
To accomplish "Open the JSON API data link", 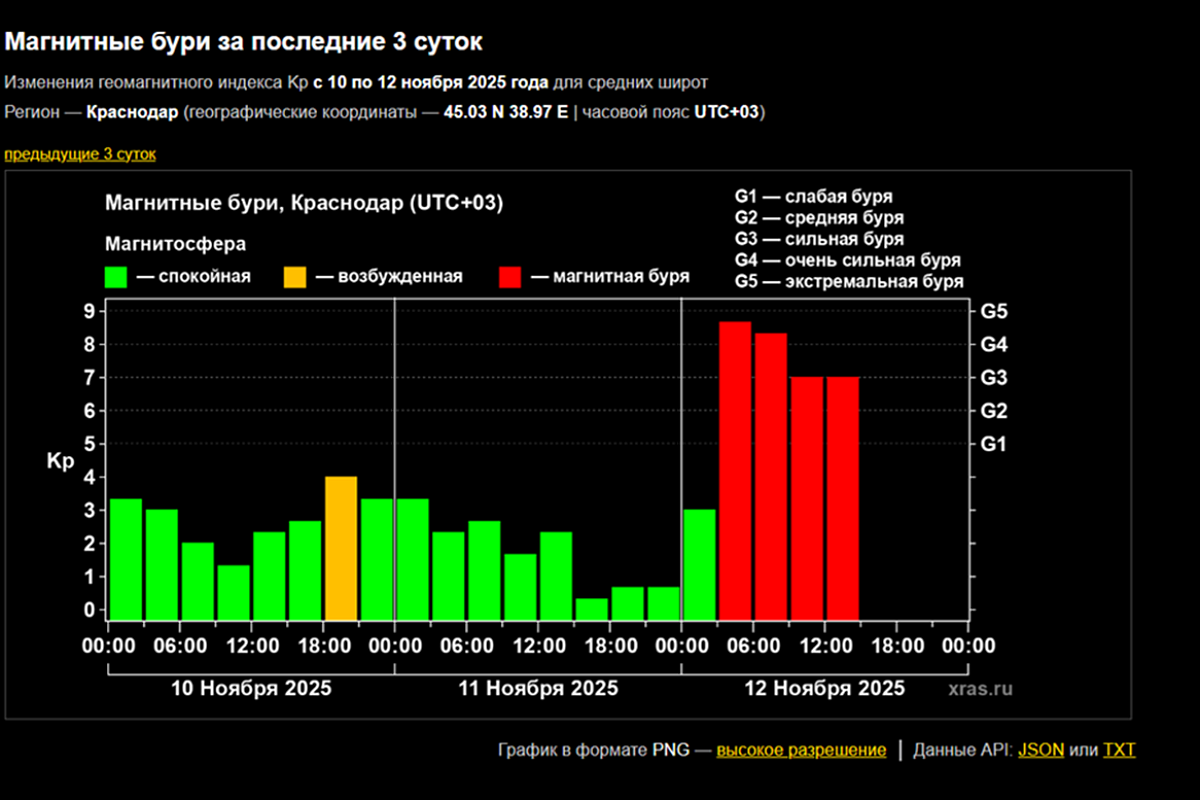I will pos(1040,750).
